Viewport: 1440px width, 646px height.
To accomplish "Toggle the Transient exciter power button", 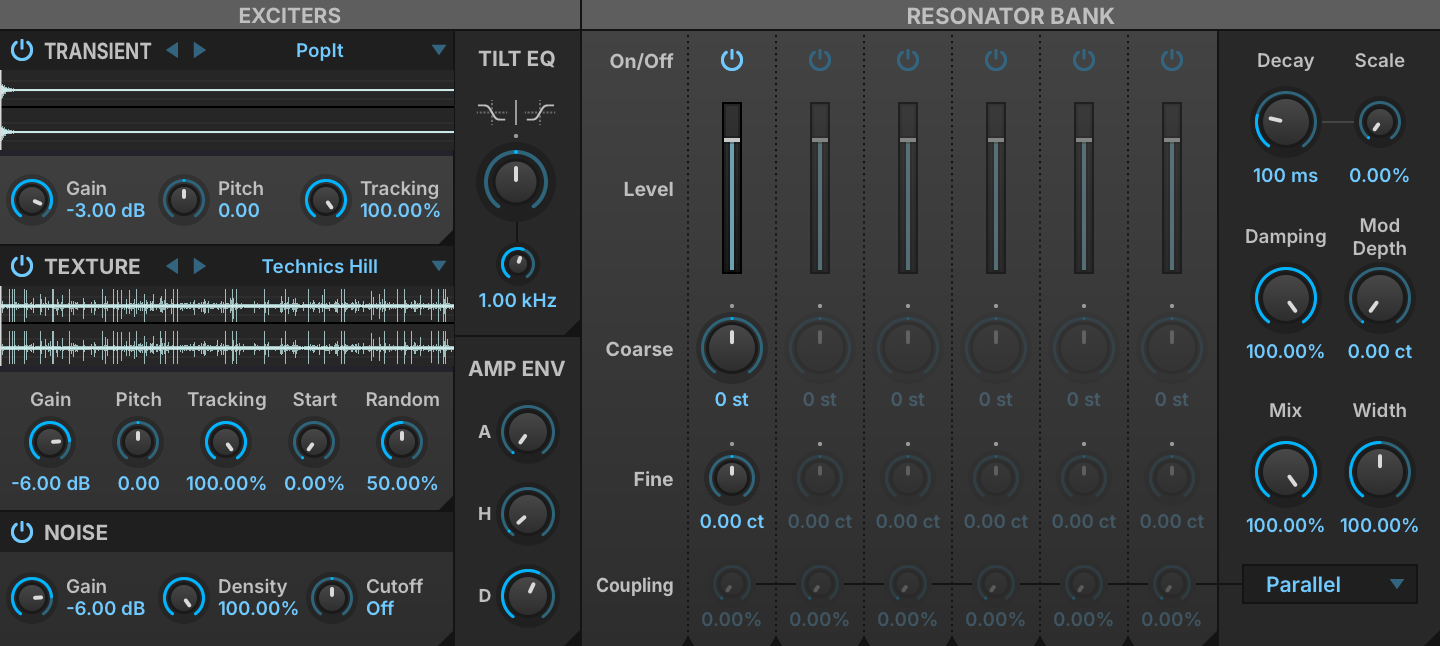I will [x=22, y=51].
